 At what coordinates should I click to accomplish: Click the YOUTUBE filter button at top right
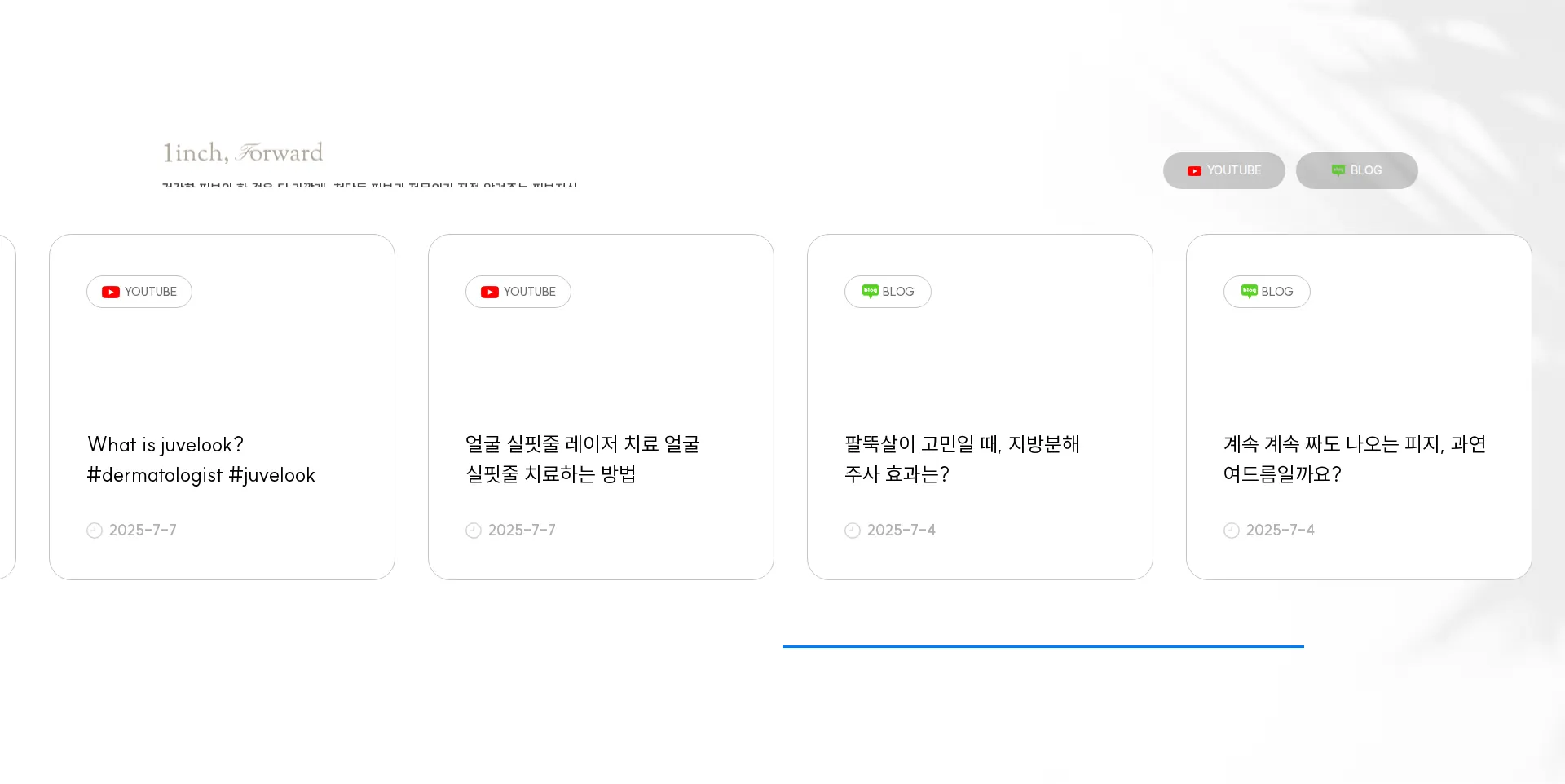(x=1223, y=170)
